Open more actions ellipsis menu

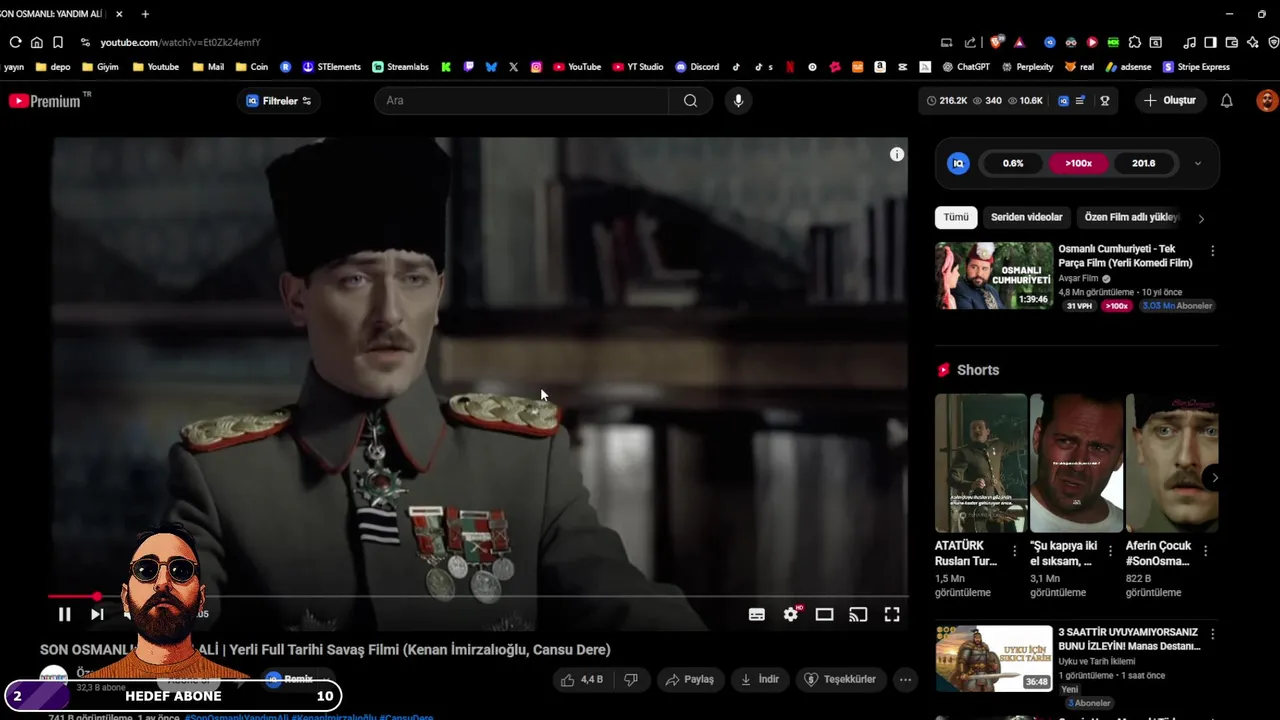tap(905, 680)
